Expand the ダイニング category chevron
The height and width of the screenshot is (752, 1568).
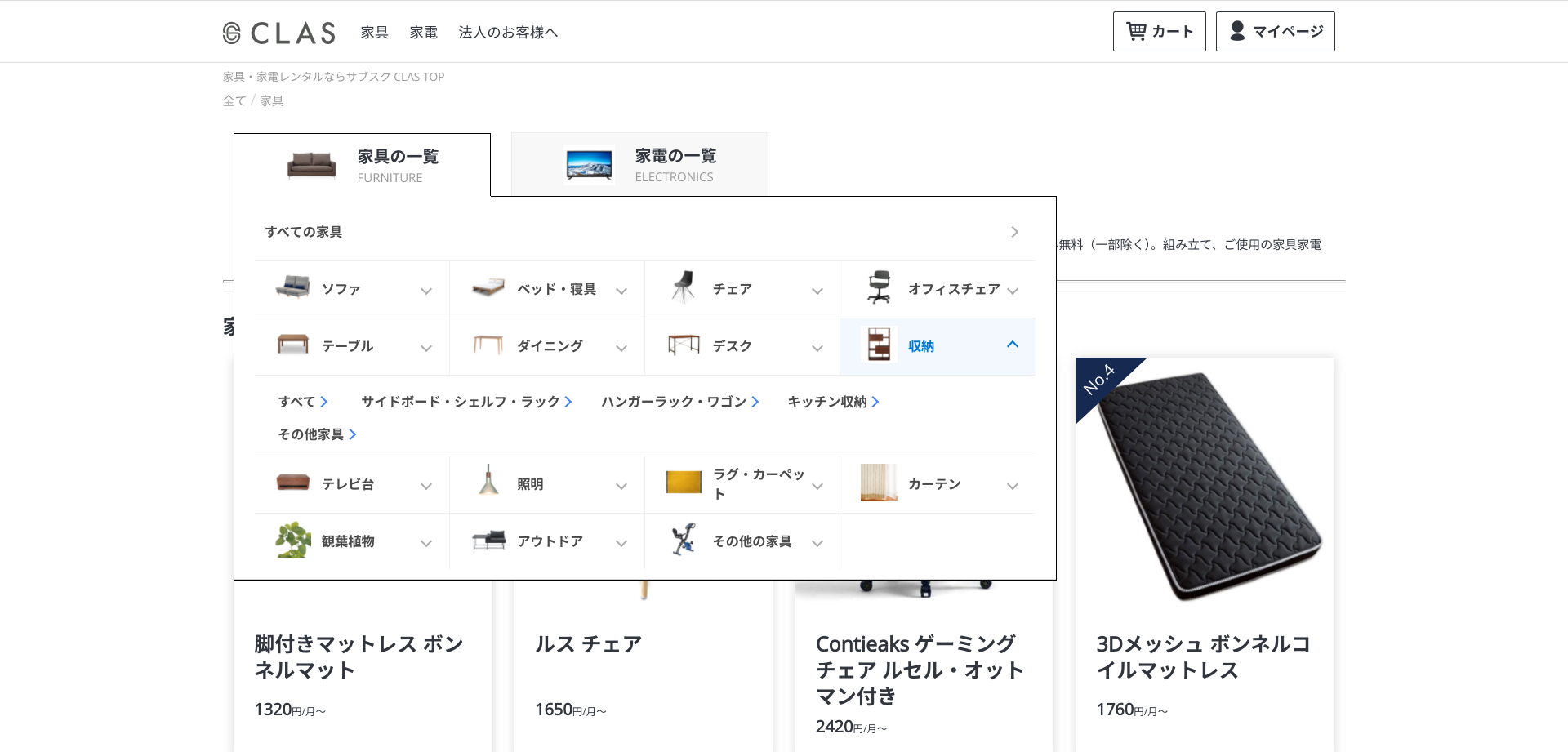pos(621,349)
